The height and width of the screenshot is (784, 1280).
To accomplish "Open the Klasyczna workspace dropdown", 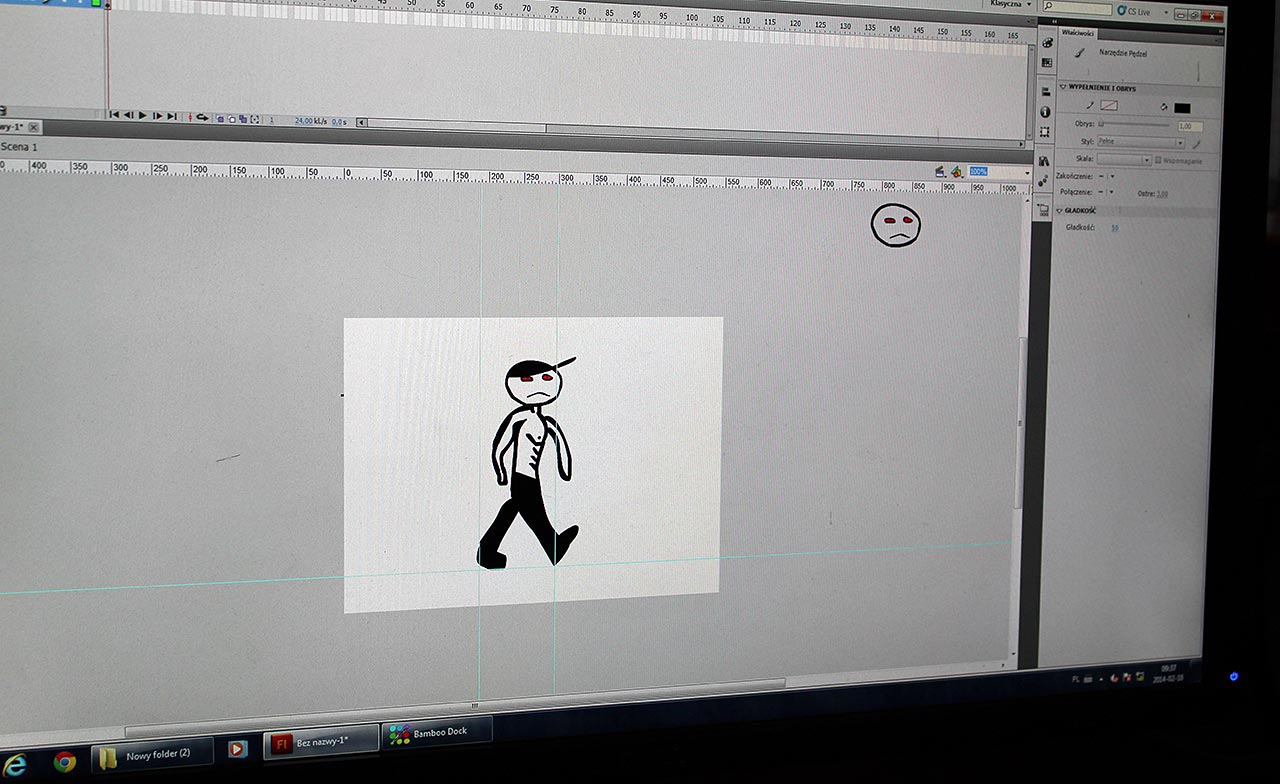I will 1005,4.
